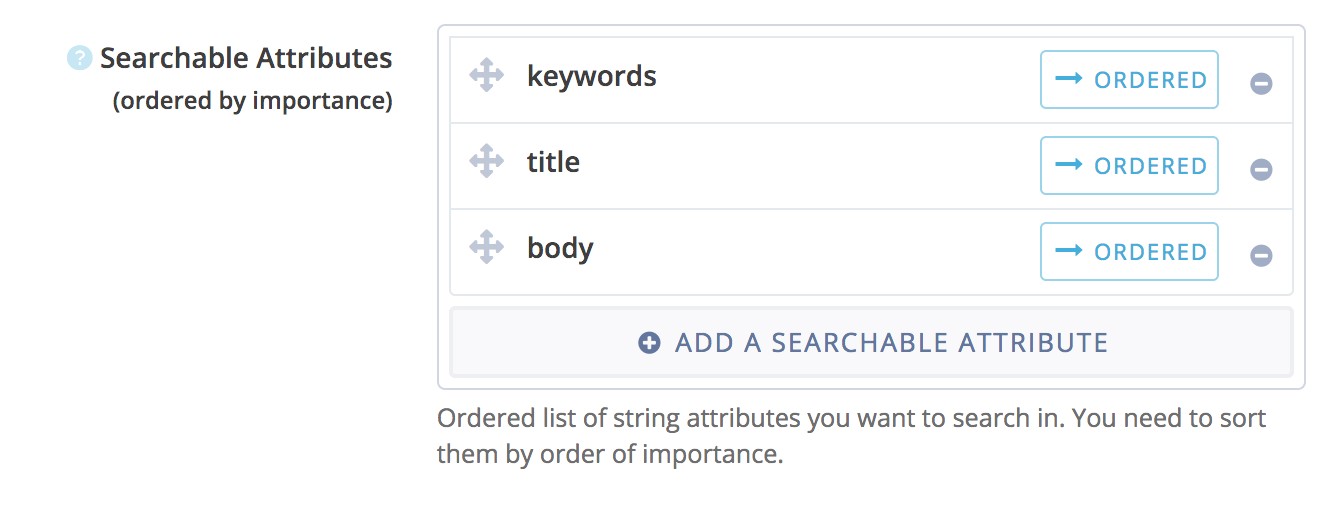The image size is (1328, 524).
Task: Click the Searchable Attributes heading label
Action: (x=246, y=58)
